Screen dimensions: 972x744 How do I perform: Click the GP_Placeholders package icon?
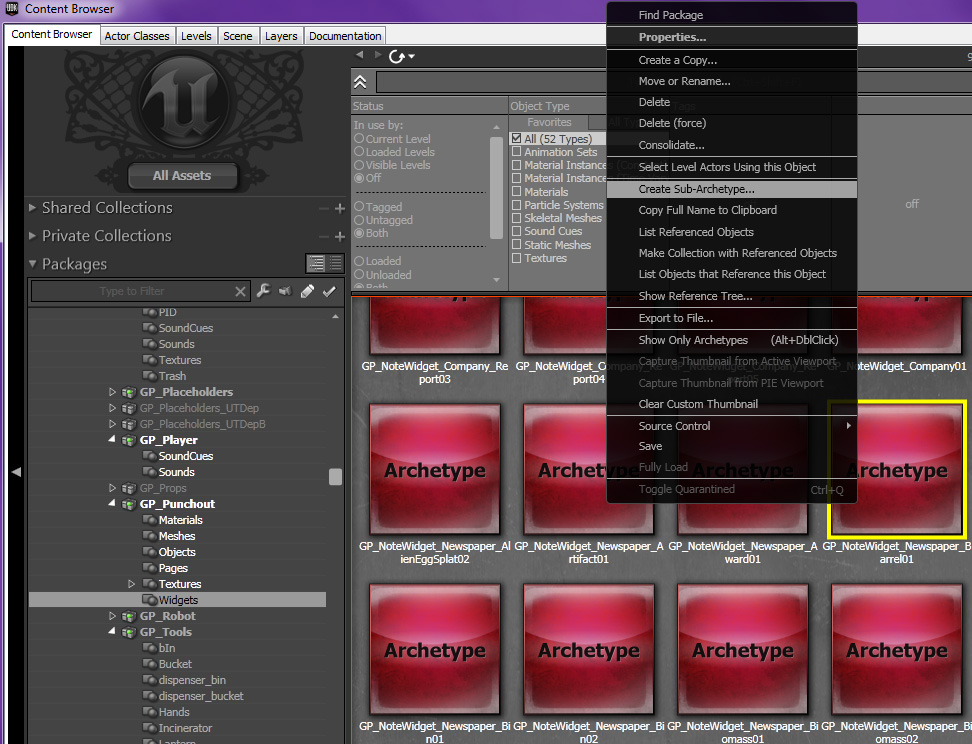point(128,392)
